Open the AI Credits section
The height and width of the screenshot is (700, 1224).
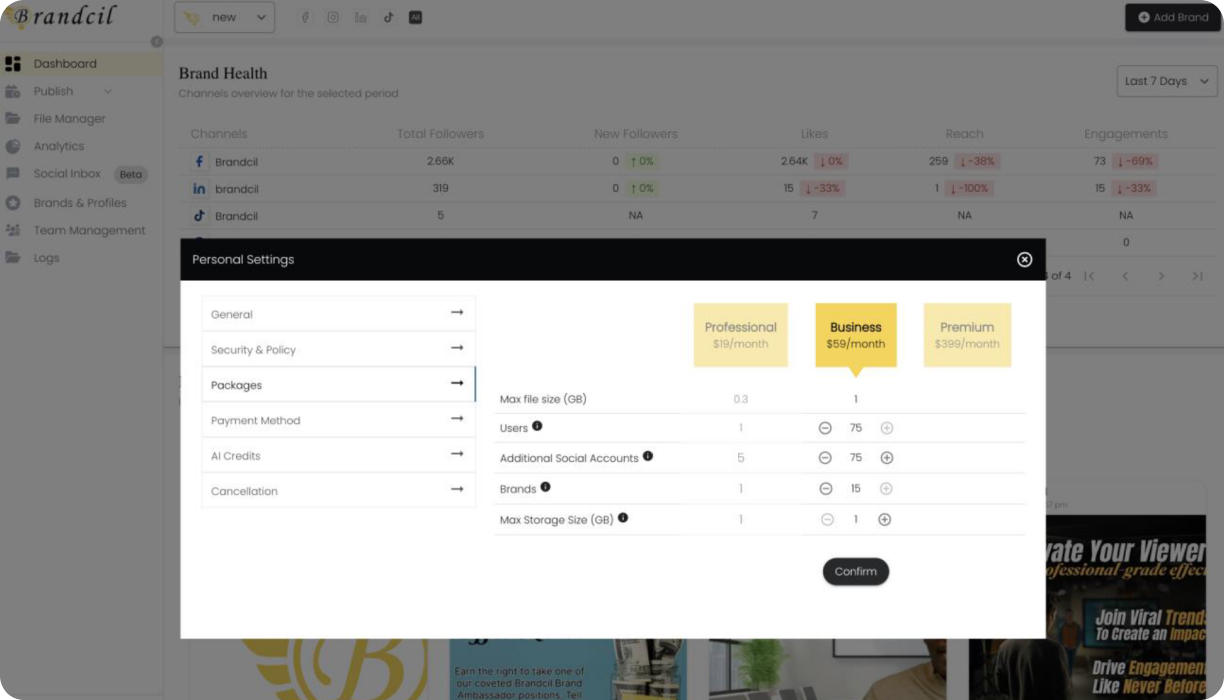point(338,455)
